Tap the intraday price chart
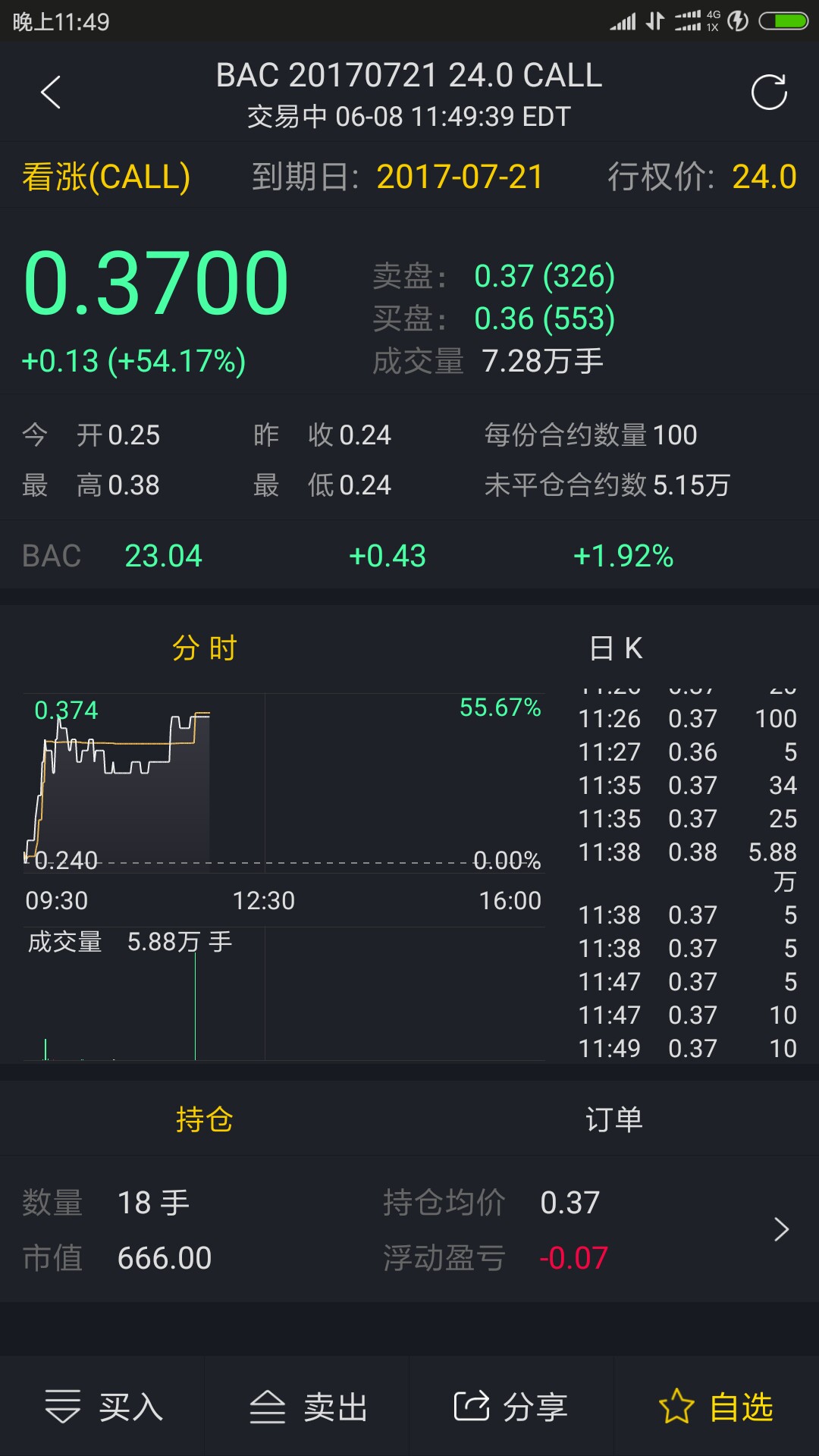Screen dimensions: 819x1456 284,781
